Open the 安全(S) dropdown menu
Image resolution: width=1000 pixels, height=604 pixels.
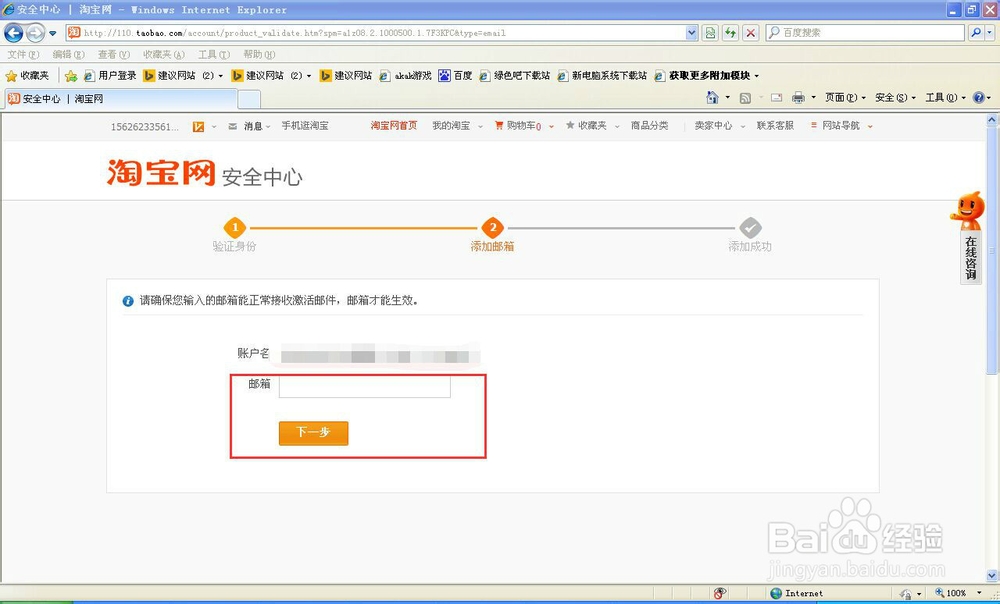pyautogui.click(x=895, y=98)
